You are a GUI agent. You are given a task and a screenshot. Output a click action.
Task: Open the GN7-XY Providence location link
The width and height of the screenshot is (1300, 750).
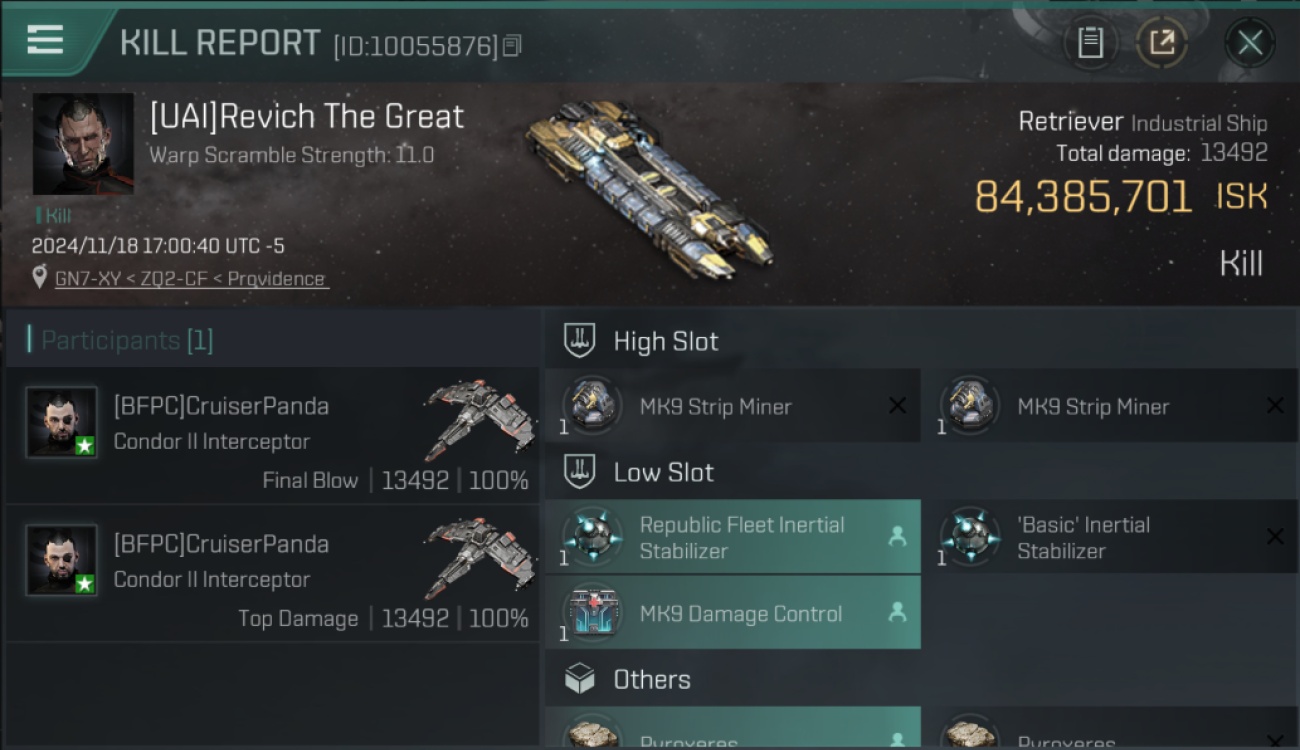point(190,279)
